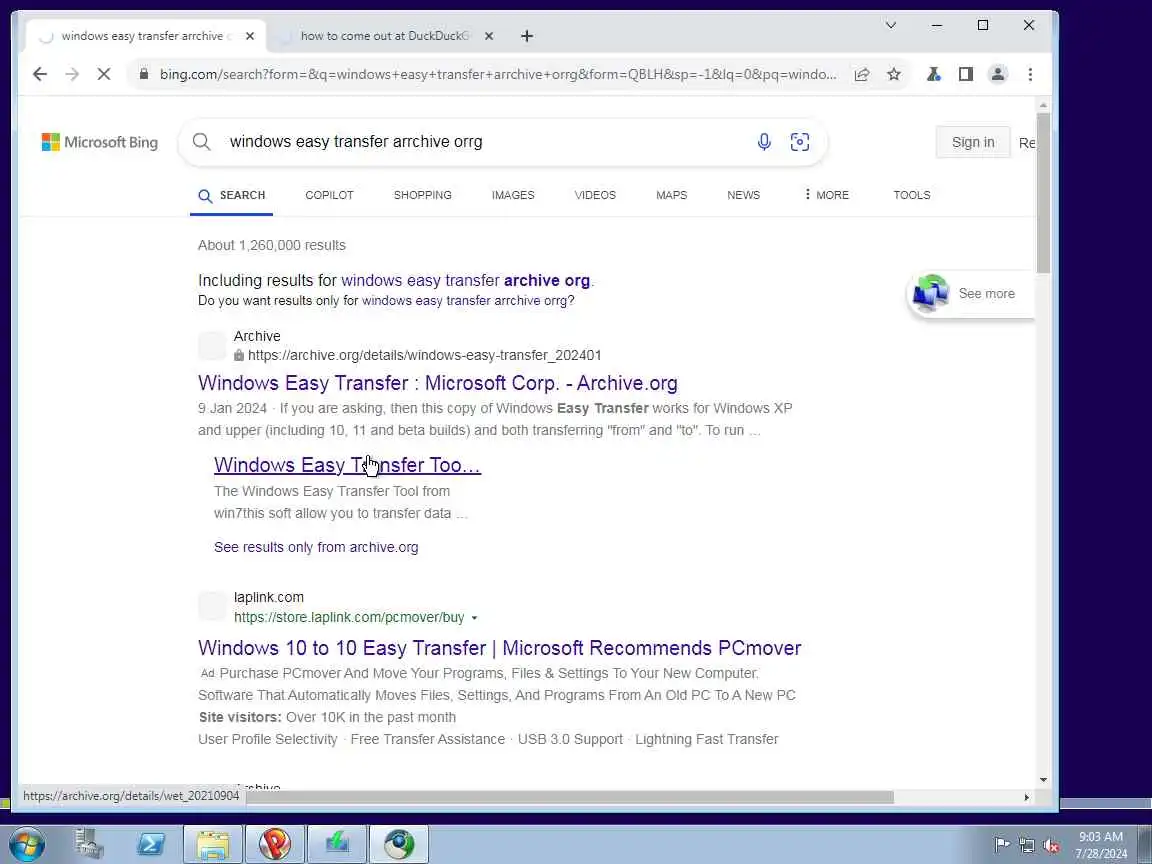This screenshot has width=1152, height=864.
Task: Open Chrome three-dot menu
Action: click(x=1030, y=74)
